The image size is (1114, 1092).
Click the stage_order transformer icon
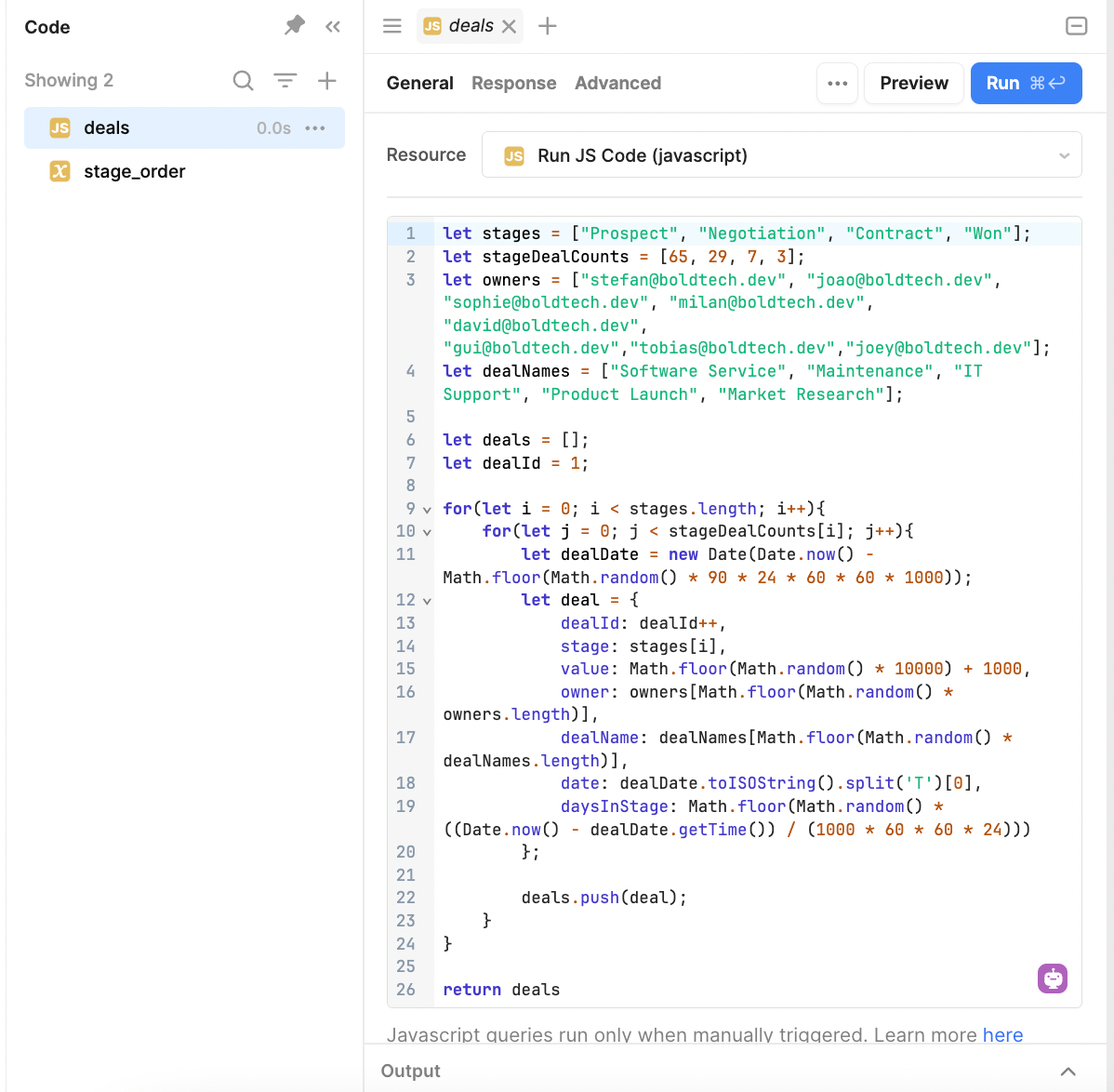(x=60, y=171)
